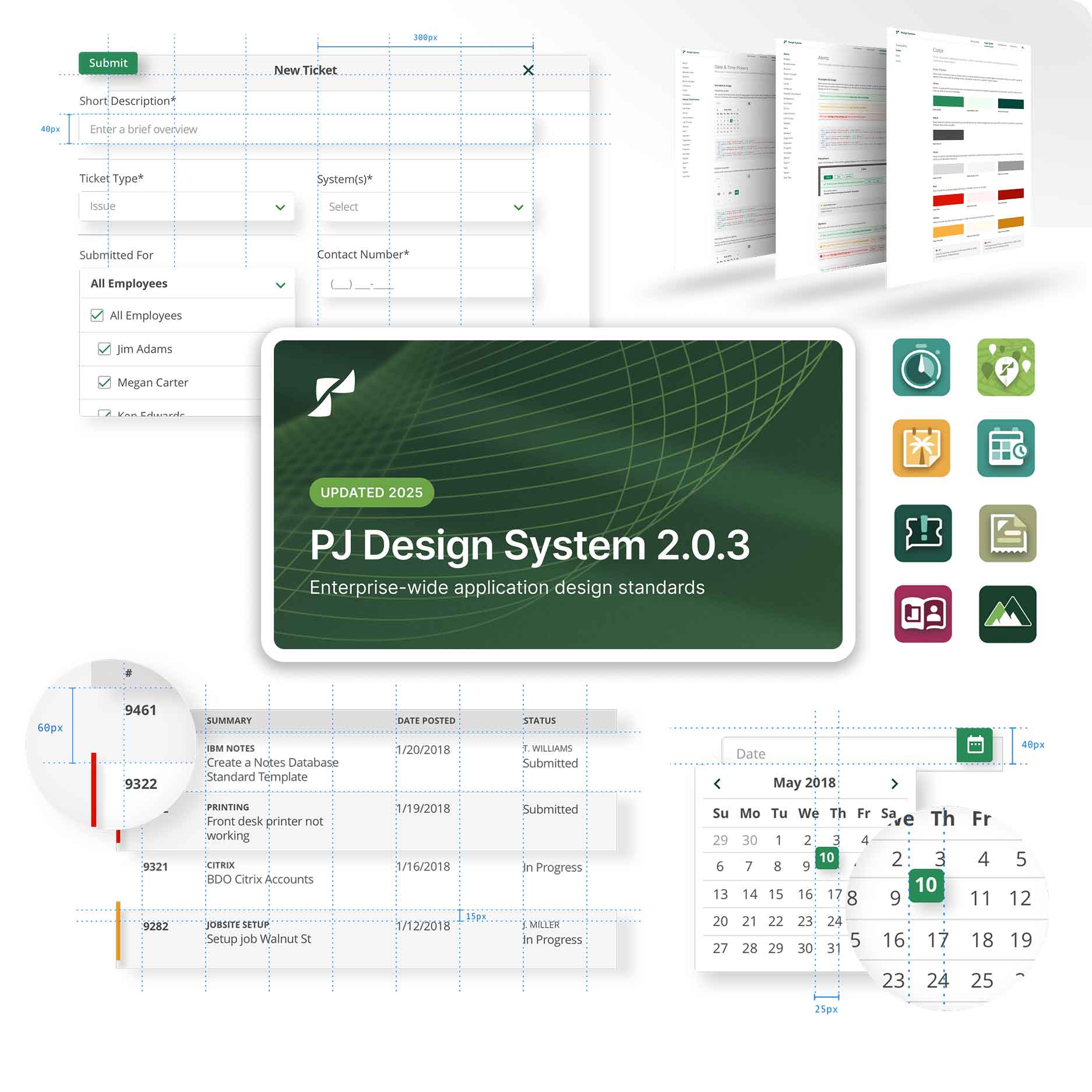
Task: Click the Submit button
Action: (108, 63)
